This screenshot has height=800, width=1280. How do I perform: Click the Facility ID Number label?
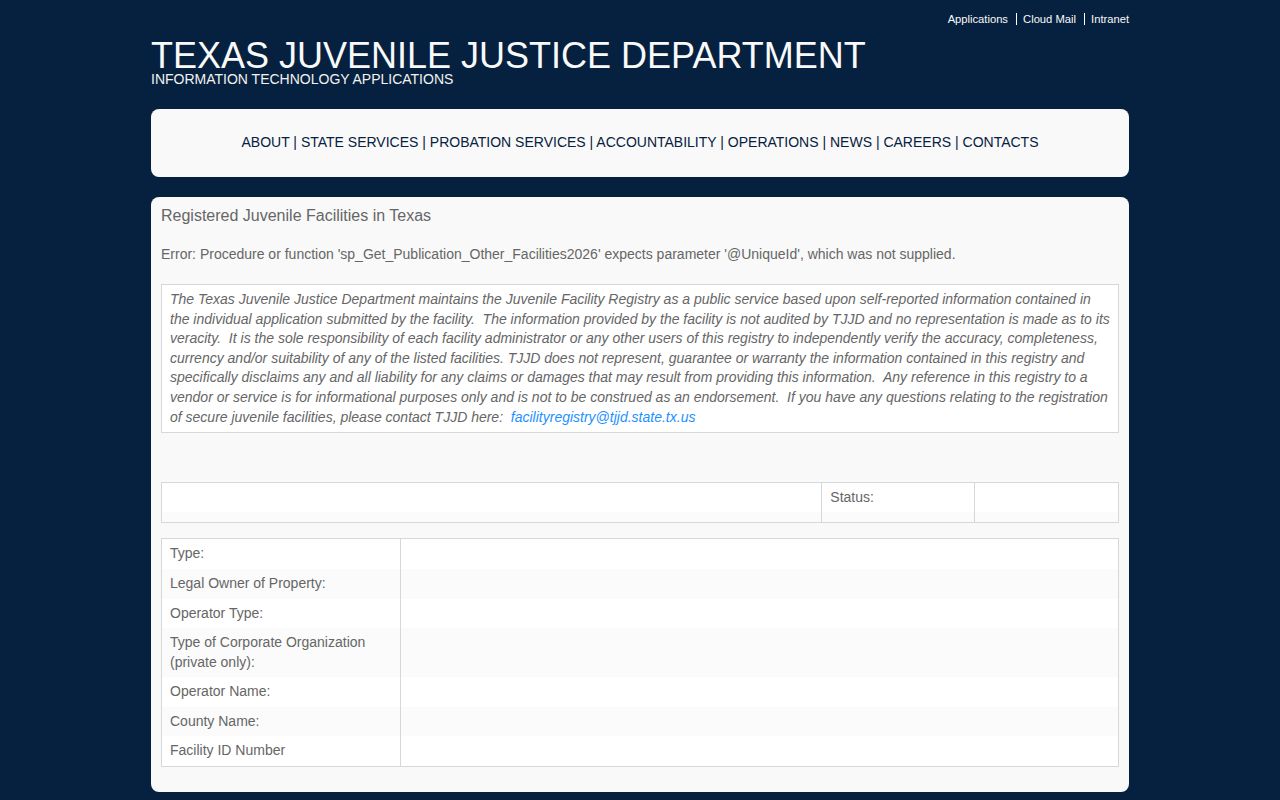tap(228, 750)
